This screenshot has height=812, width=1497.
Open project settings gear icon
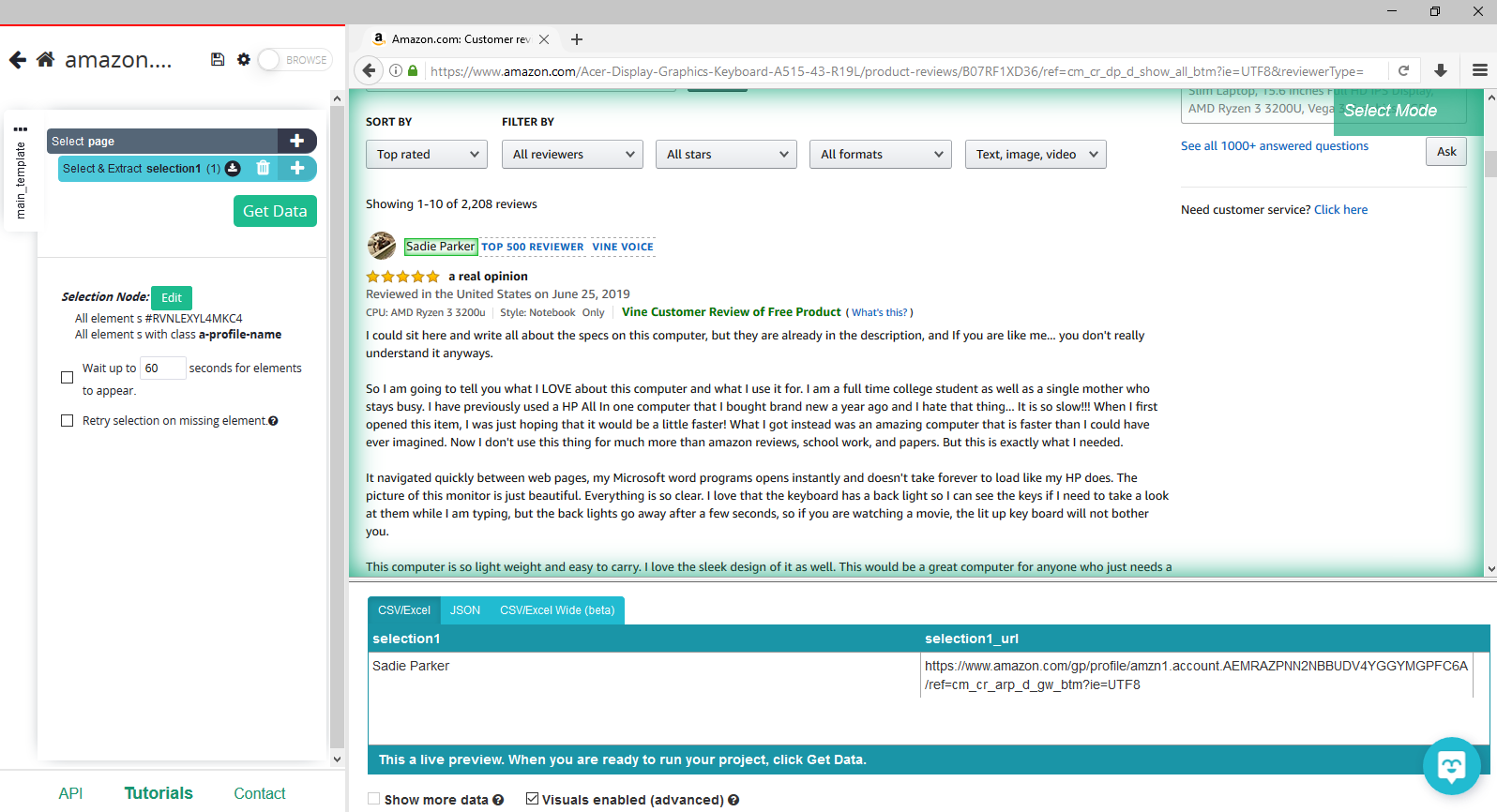[x=244, y=59]
